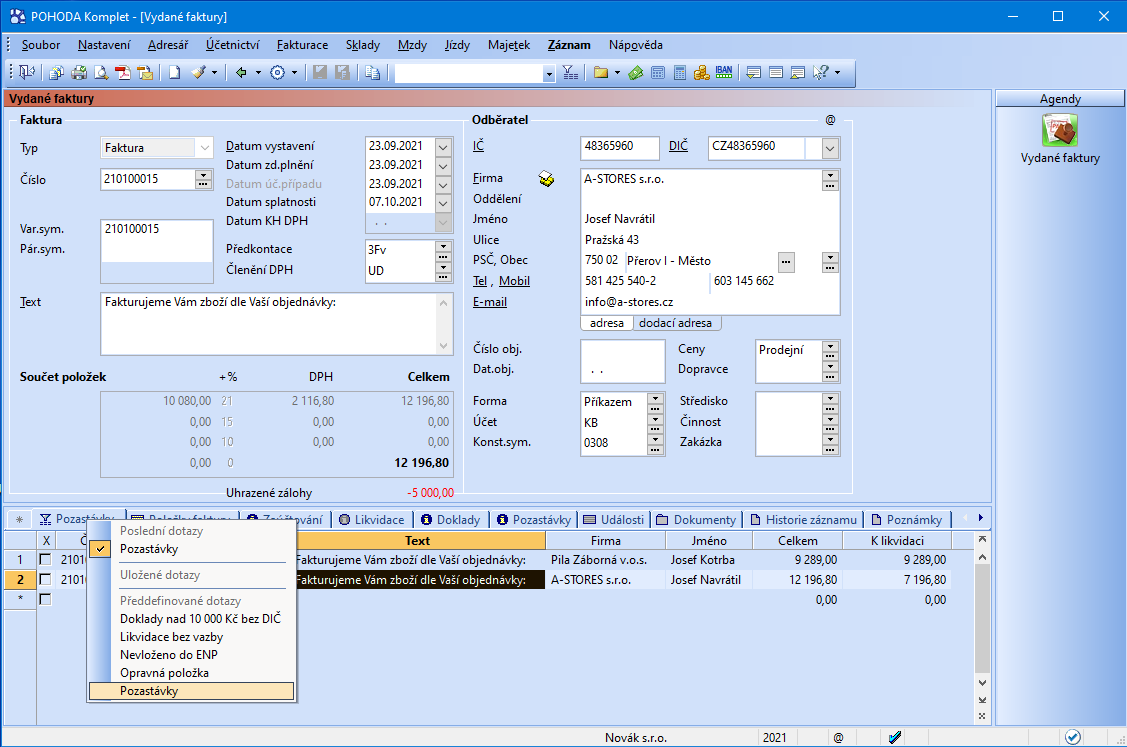Click the gold coins toolbar icon
1127x747 pixels.
tap(702, 72)
